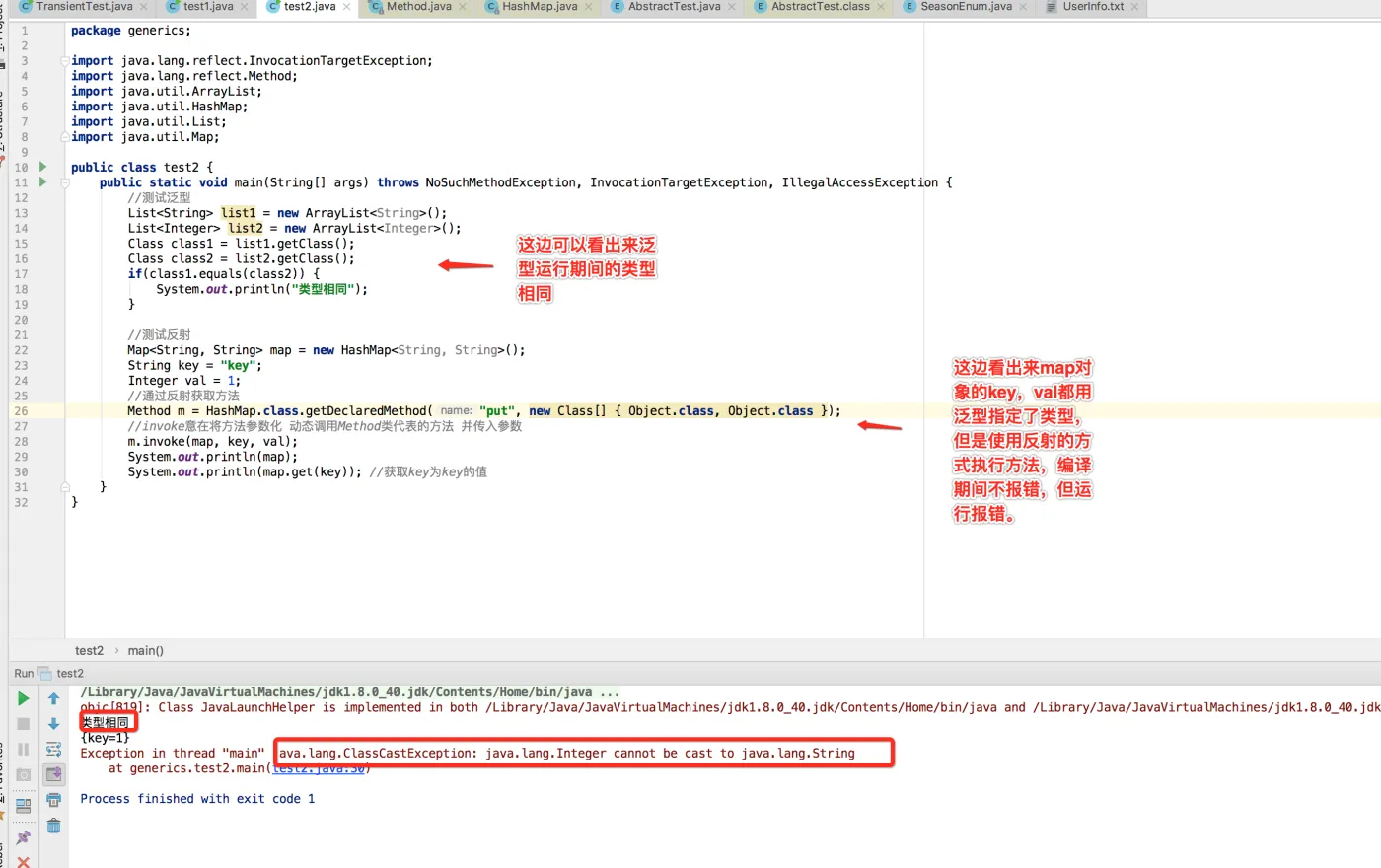Viewport: 1381px width, 868px height.
Task: Open the UserInfo.txt tab
Action: click(1092, 6)
